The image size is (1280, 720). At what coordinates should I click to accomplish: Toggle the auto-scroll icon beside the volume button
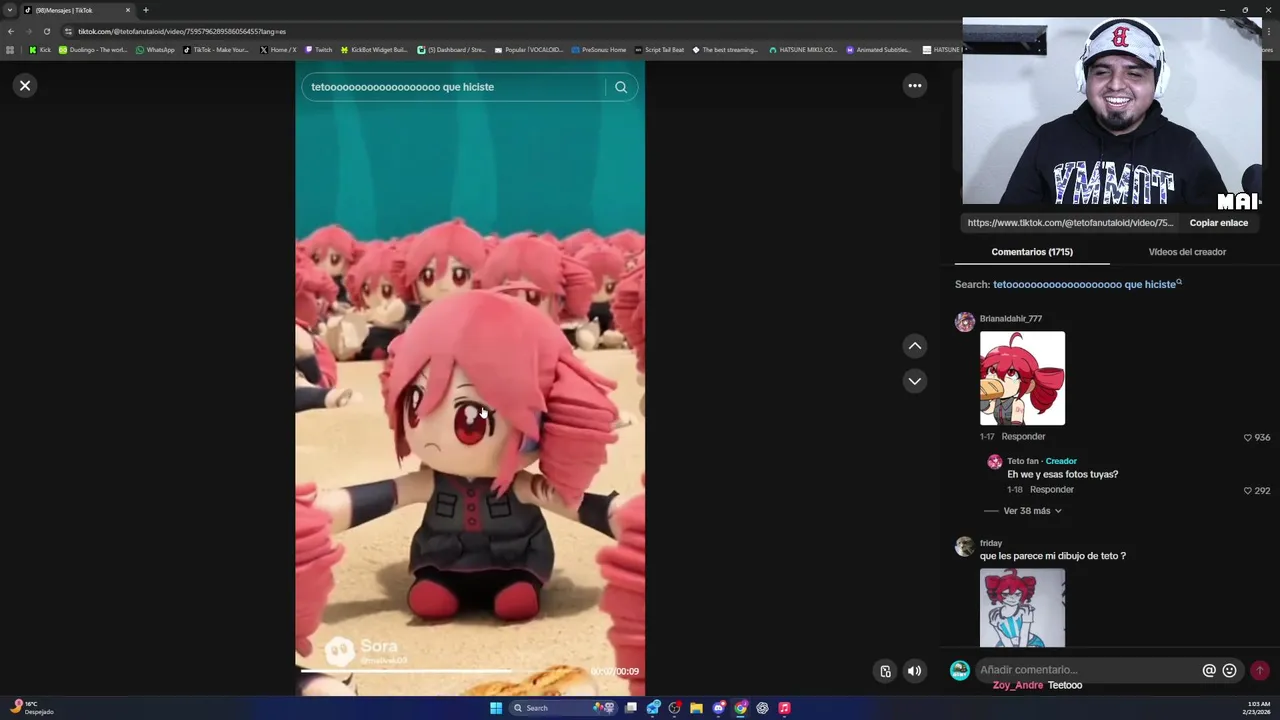tap(885, 671)
